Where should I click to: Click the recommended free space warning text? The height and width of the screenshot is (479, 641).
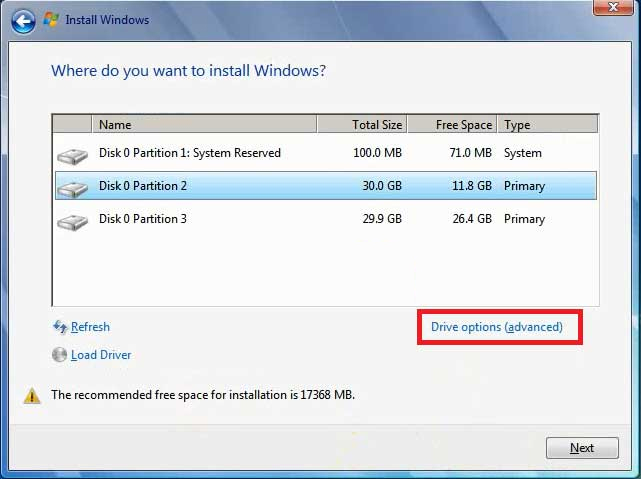coord(203,395)
